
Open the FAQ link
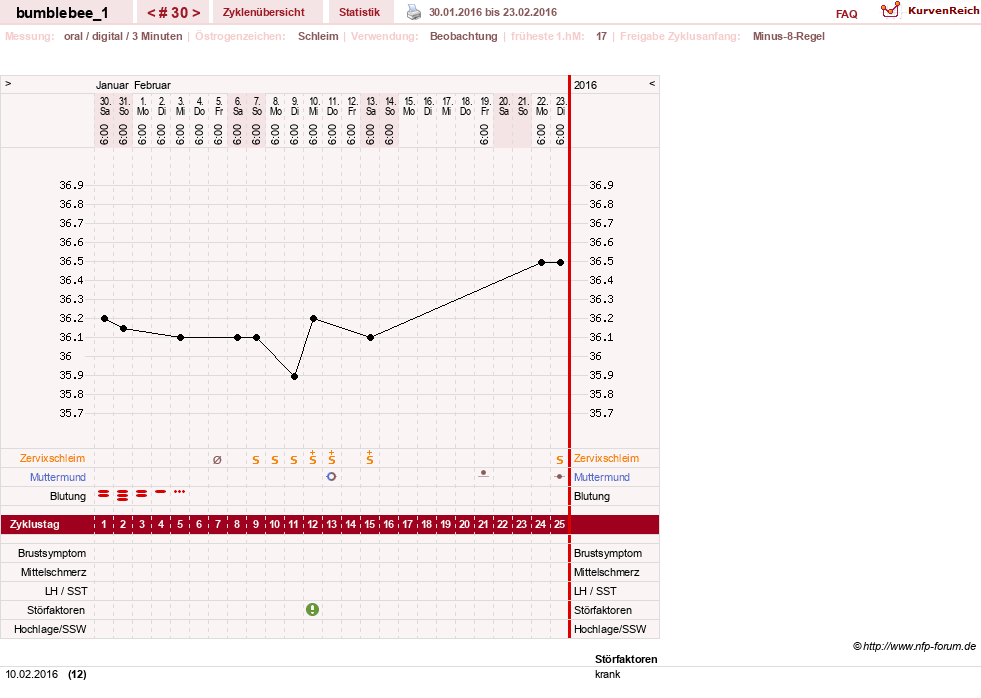(x=846, y=14)
